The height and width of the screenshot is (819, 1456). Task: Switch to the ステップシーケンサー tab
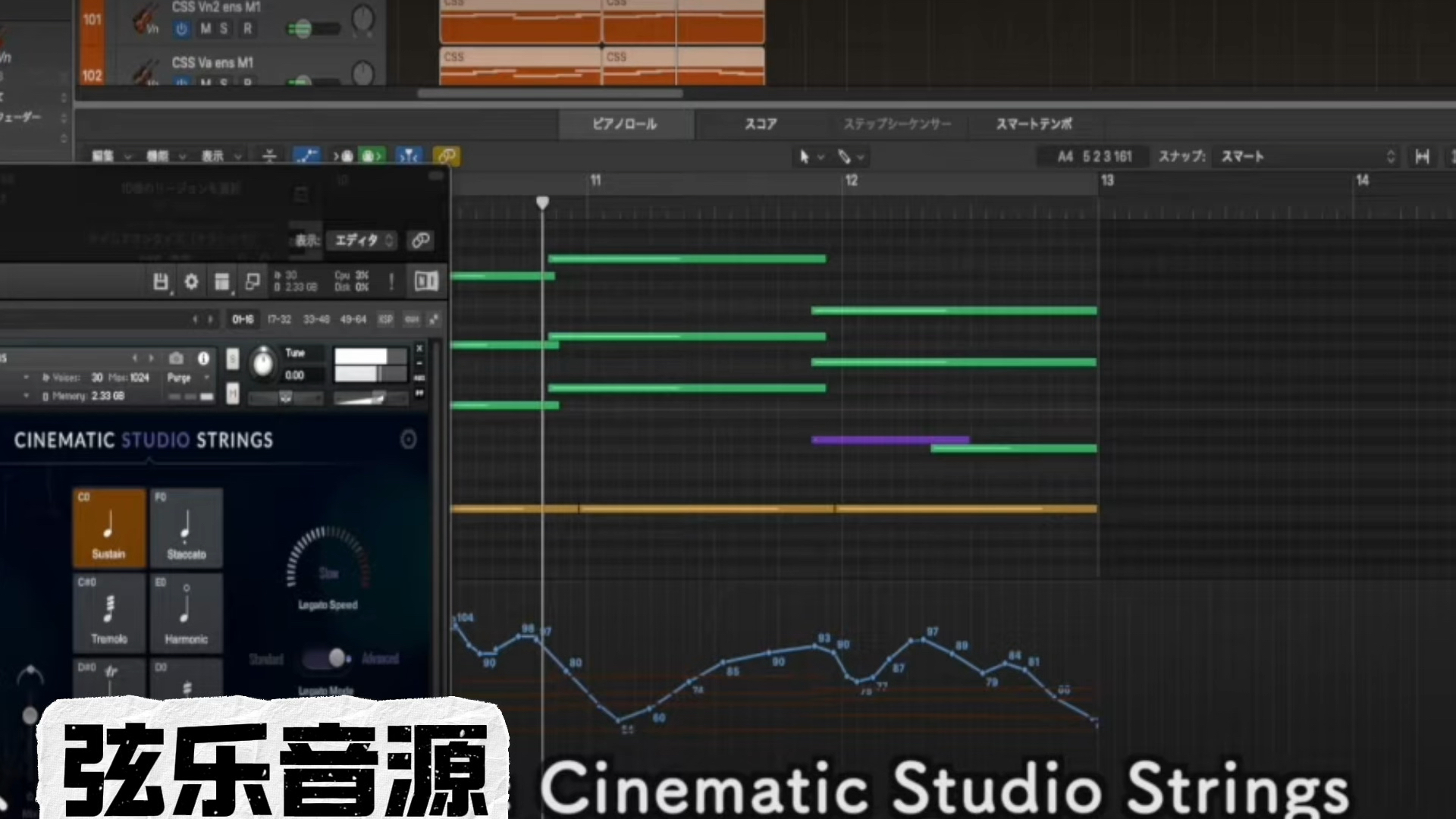[x=897, y=124]
